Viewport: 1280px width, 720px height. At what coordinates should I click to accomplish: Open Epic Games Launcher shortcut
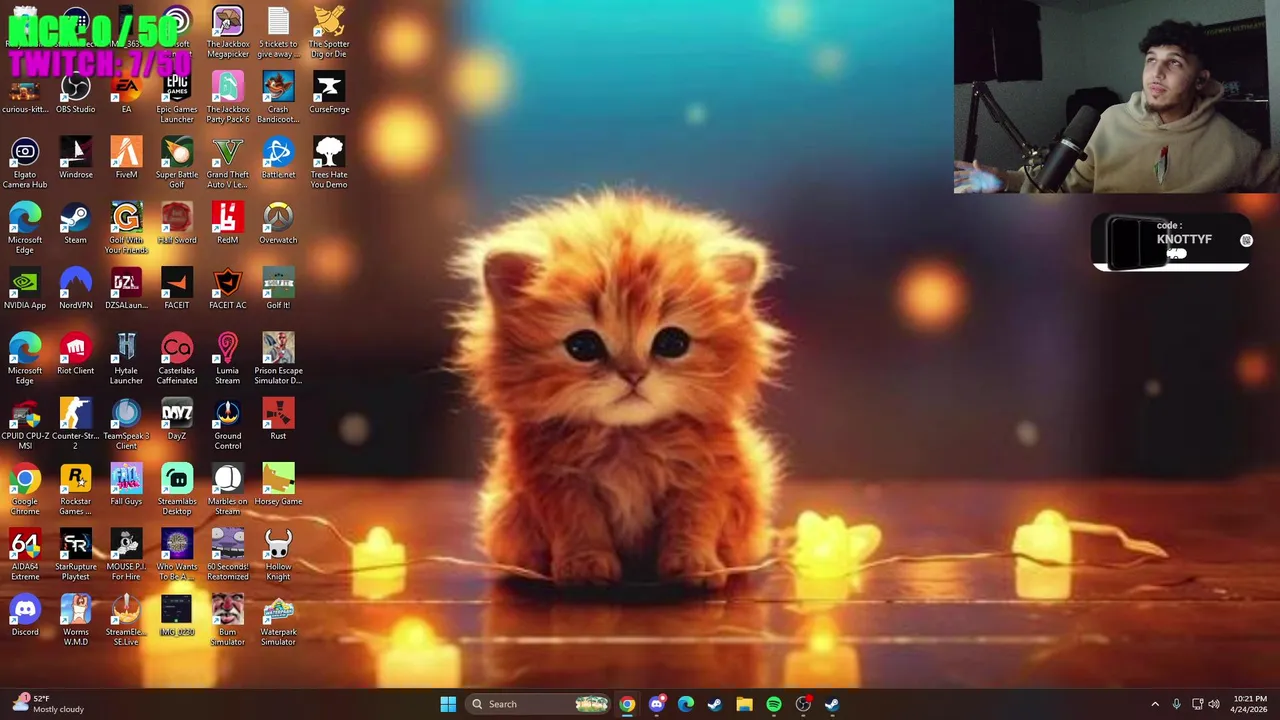[x=177, y=97]
